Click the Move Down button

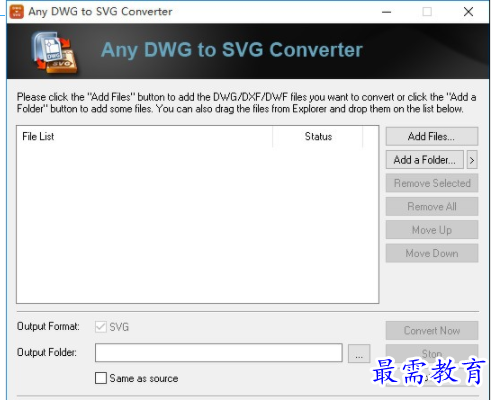click(432, 253)
